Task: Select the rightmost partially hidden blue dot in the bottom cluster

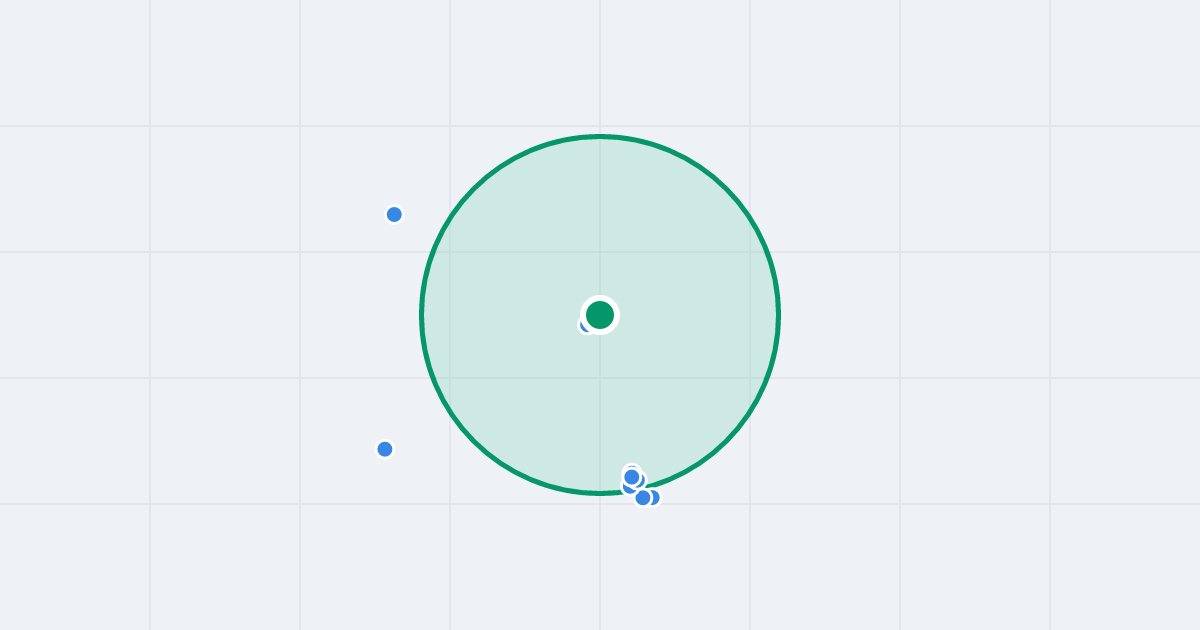Action: [655, 497]
